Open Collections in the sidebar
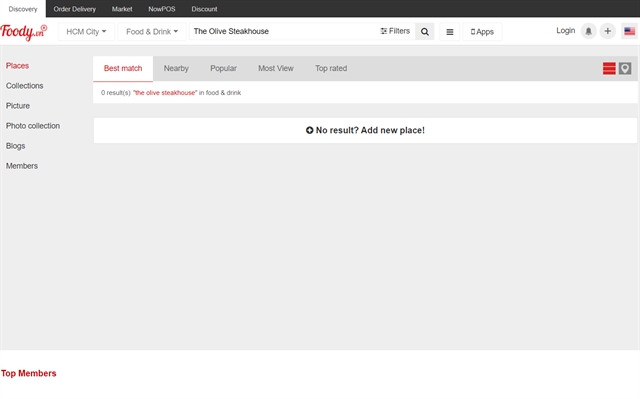 pos(24,86)
